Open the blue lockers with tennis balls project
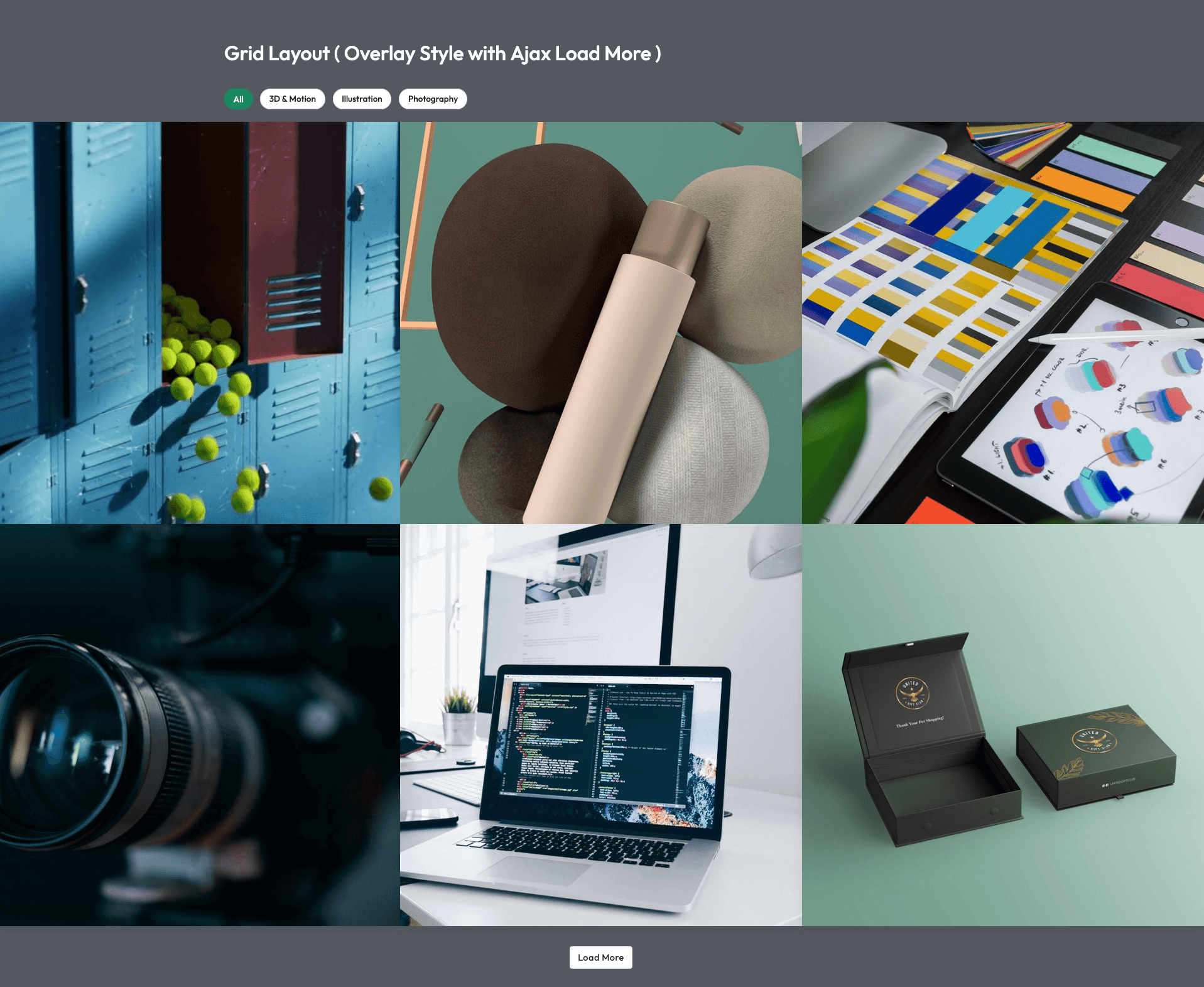Screen dimensions: 1204x987 (200, 323)
